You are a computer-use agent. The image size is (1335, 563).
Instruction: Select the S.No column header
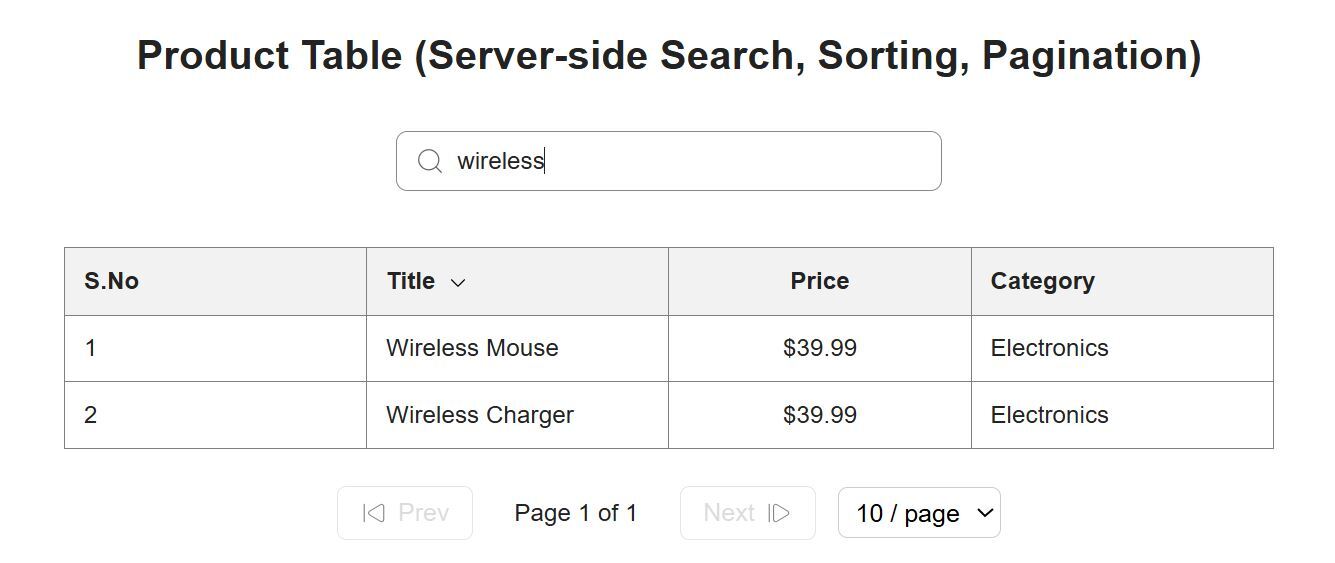[x=111, y=281]
